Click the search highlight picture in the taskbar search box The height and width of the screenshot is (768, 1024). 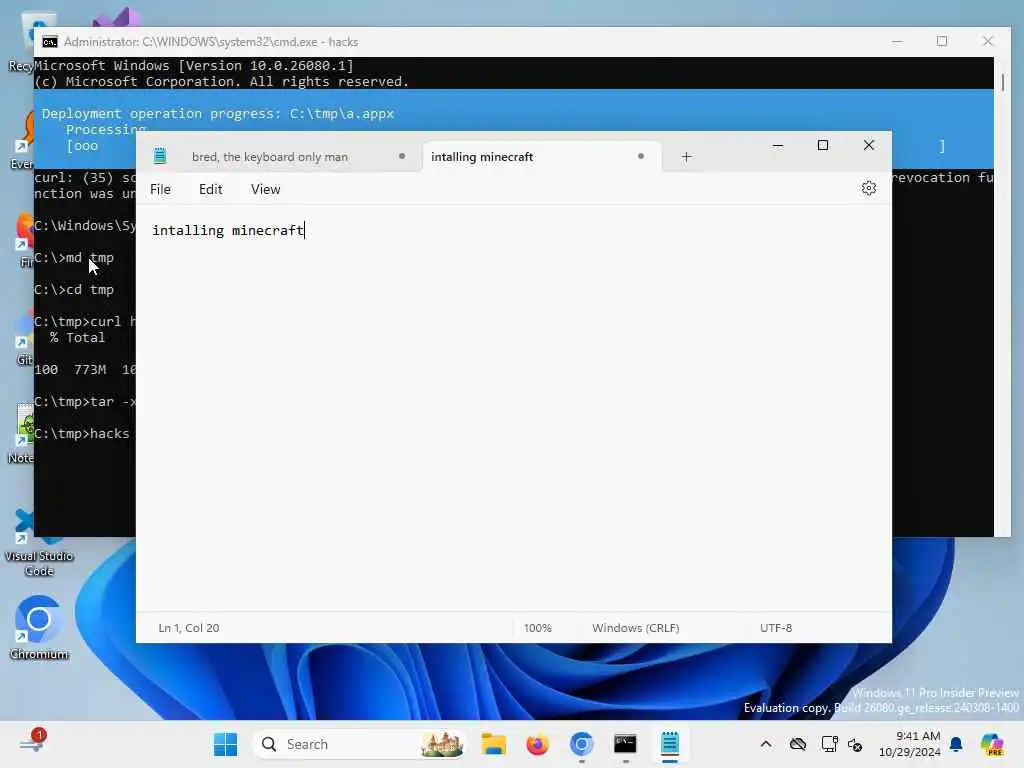[x=441, y=744]
